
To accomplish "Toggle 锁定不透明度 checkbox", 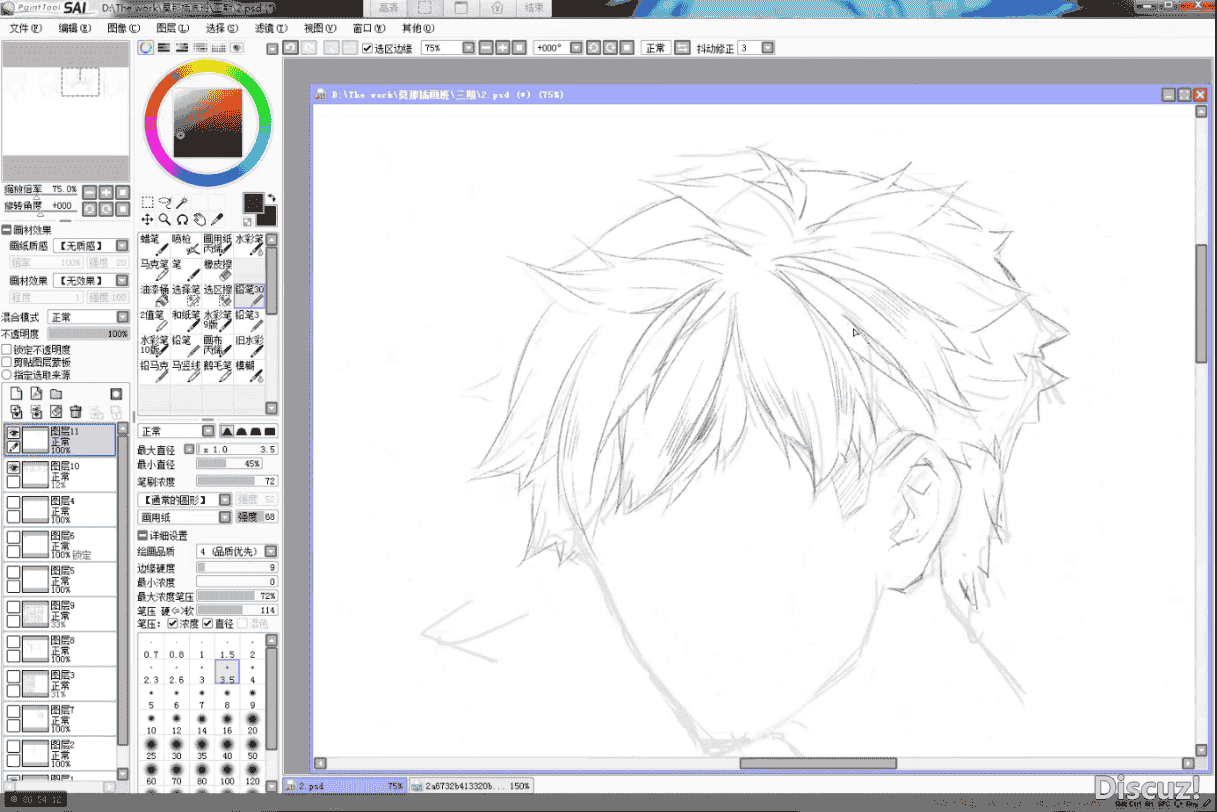I will (x=7, y=349).
